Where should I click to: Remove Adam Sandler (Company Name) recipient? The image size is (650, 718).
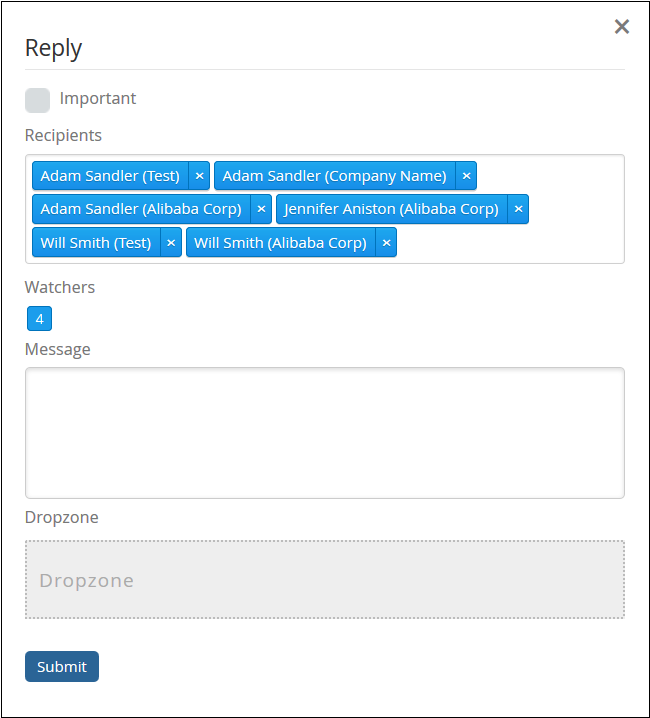pyautogui.click(x=466, y=176)
